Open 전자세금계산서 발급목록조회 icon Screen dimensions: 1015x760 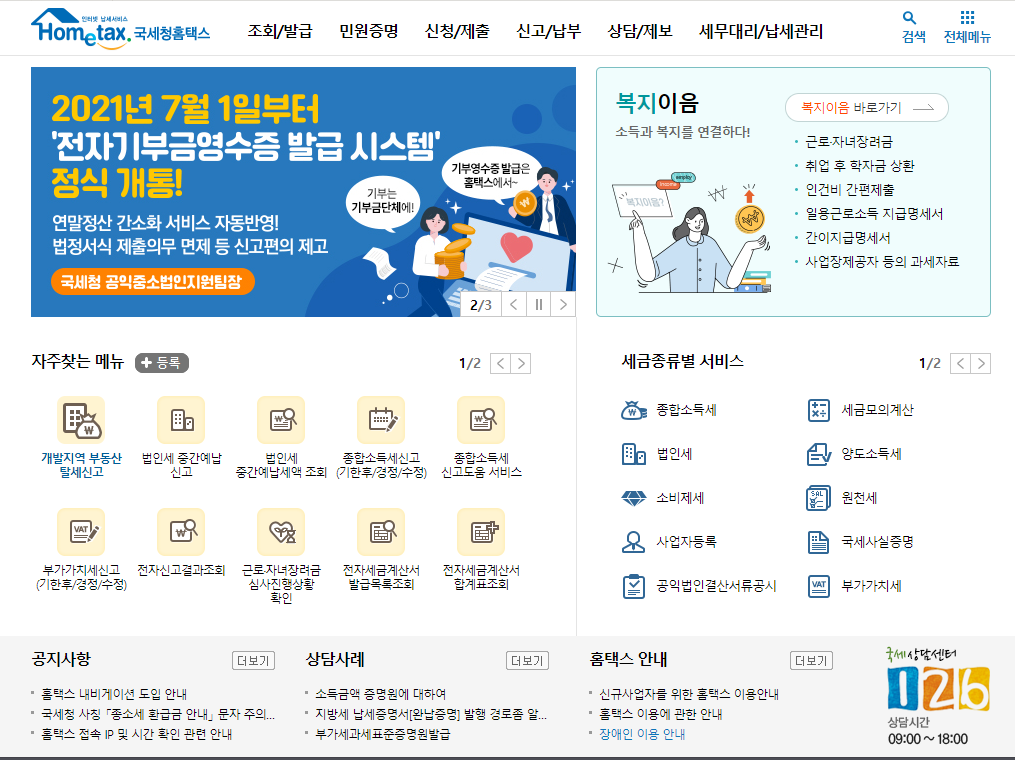pos(381,532)
